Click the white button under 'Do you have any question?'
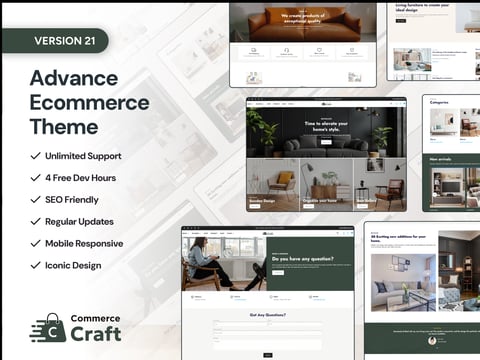Image resolution: width=480 pixels, height=360 pixels. click(x=278, y=273)
